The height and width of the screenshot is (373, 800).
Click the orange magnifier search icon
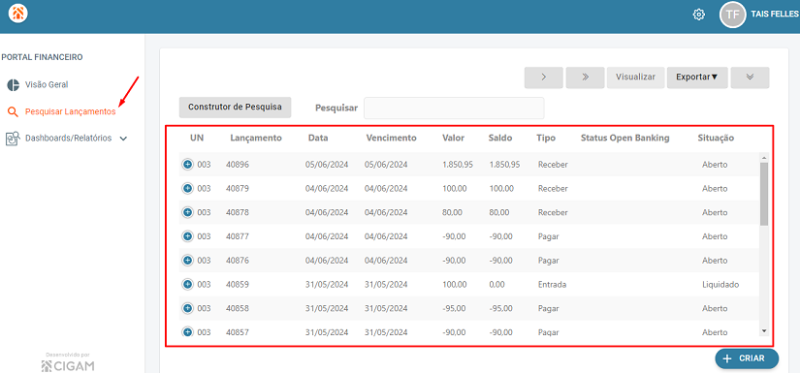tap(13, 112)
